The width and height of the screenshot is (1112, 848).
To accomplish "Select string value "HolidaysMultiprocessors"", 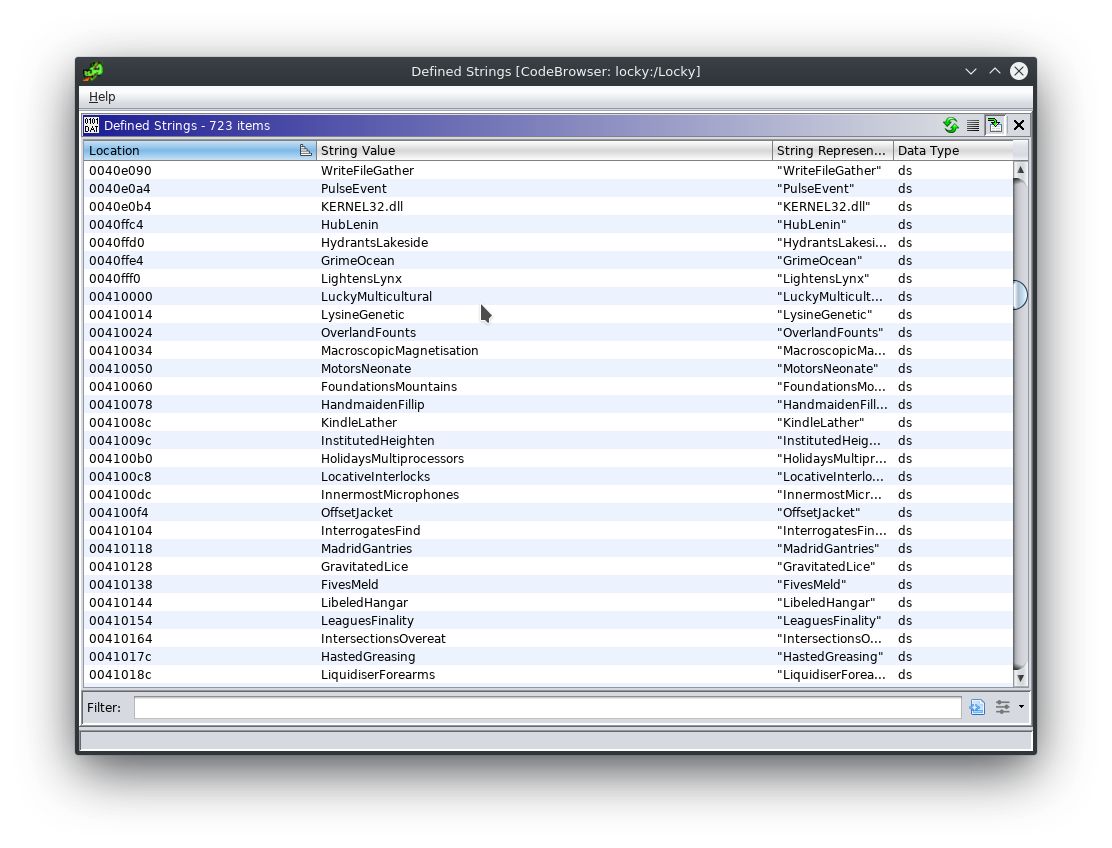I will (x=393, y=459).
